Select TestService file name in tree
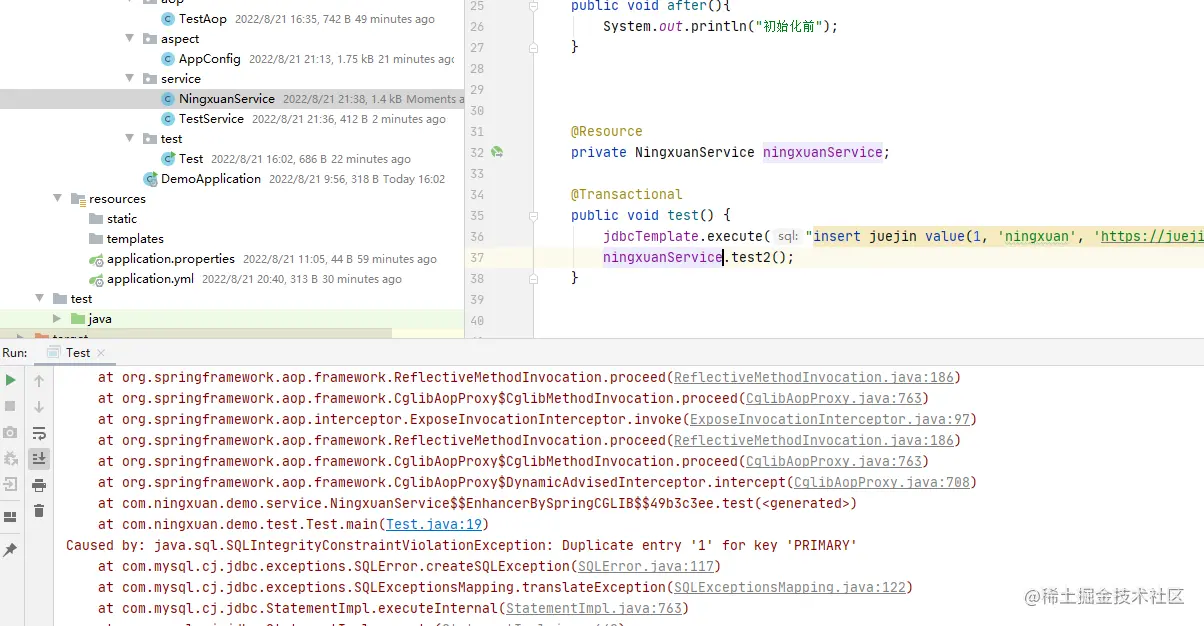The height and width of the screenshot is (626, 1204). [211, 119]
